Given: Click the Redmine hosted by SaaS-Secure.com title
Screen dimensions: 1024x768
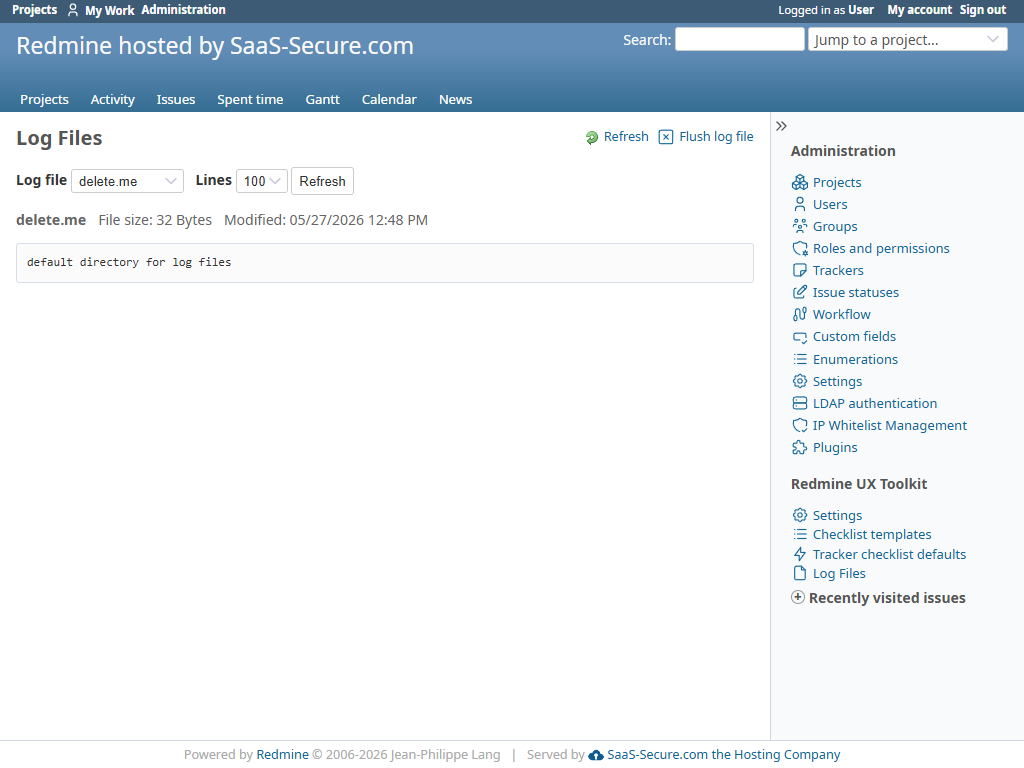Looking at the screenshot, I should [215, 46].
